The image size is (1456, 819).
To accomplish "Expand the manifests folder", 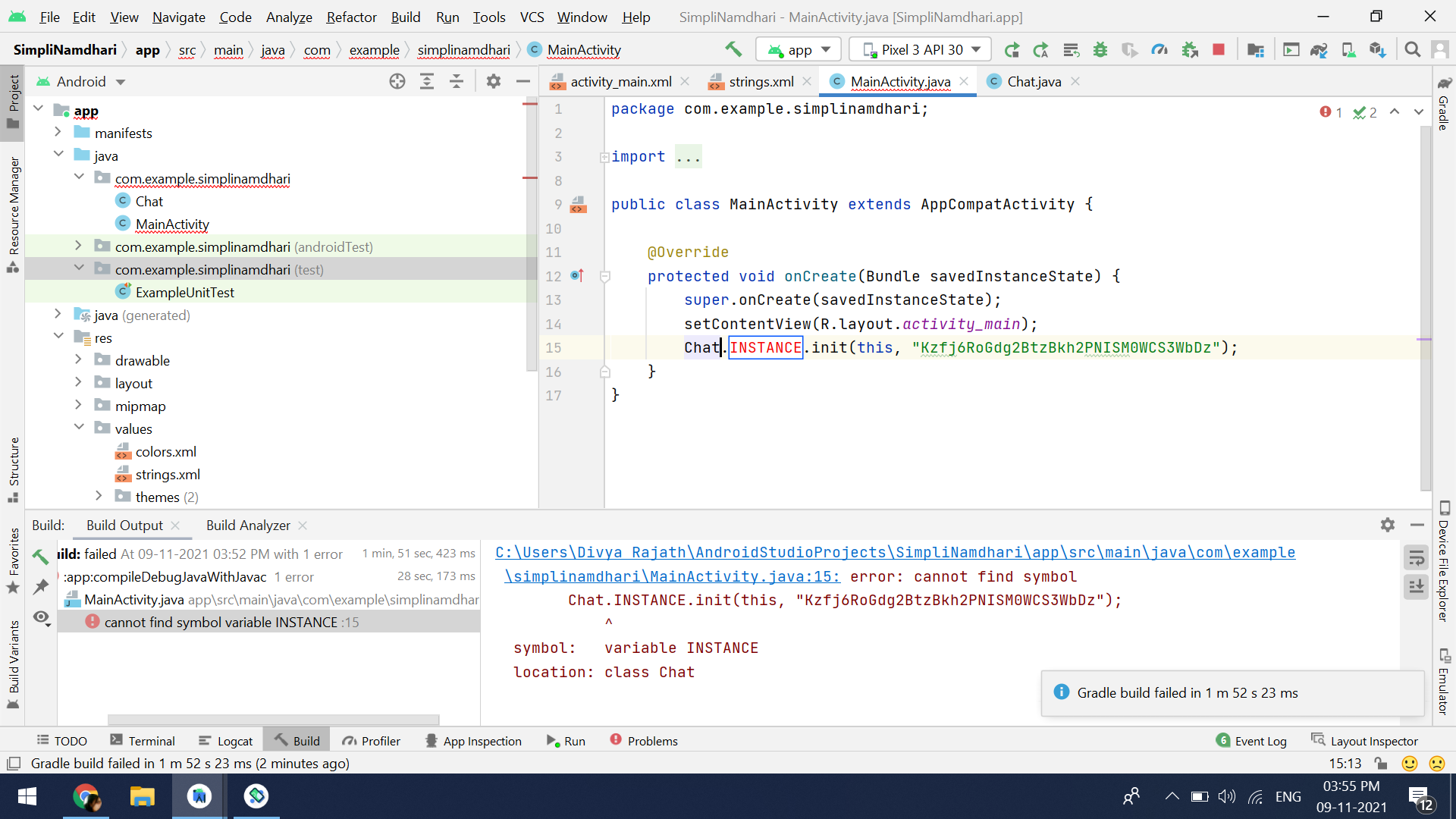I will [58, 133].
